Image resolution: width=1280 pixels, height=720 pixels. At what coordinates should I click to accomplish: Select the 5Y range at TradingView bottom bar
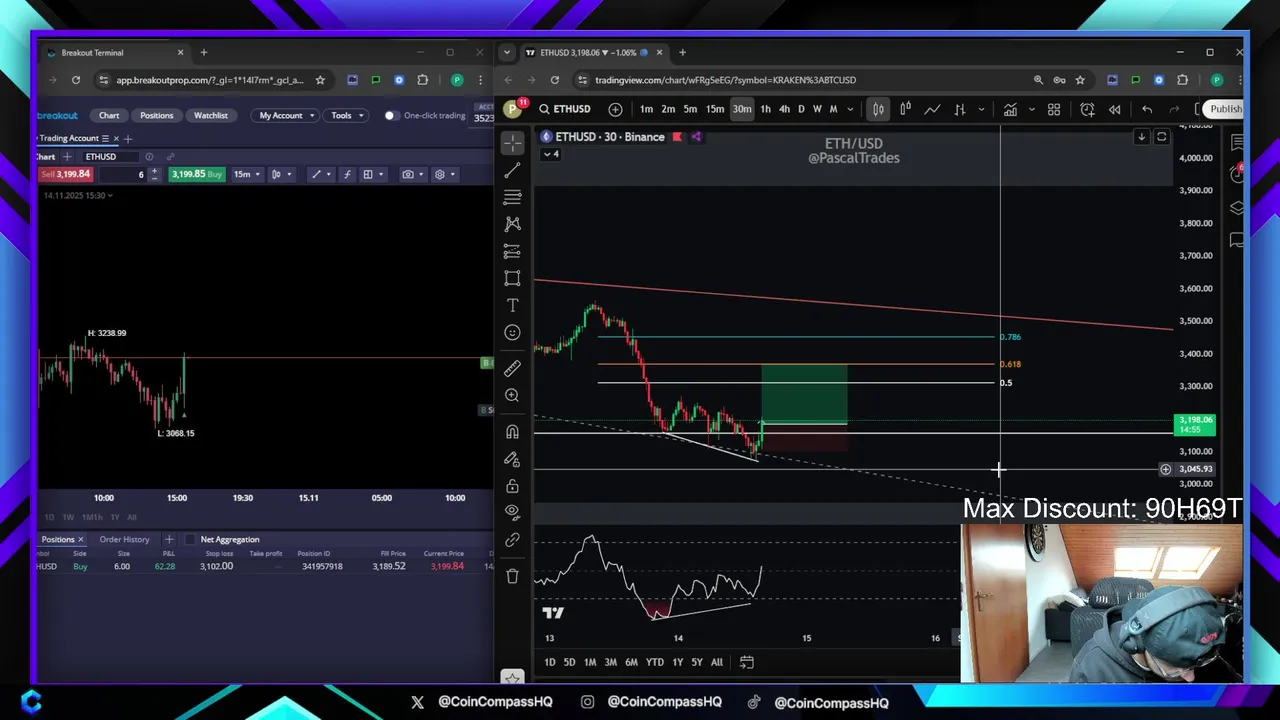click(x=697, y=662)
